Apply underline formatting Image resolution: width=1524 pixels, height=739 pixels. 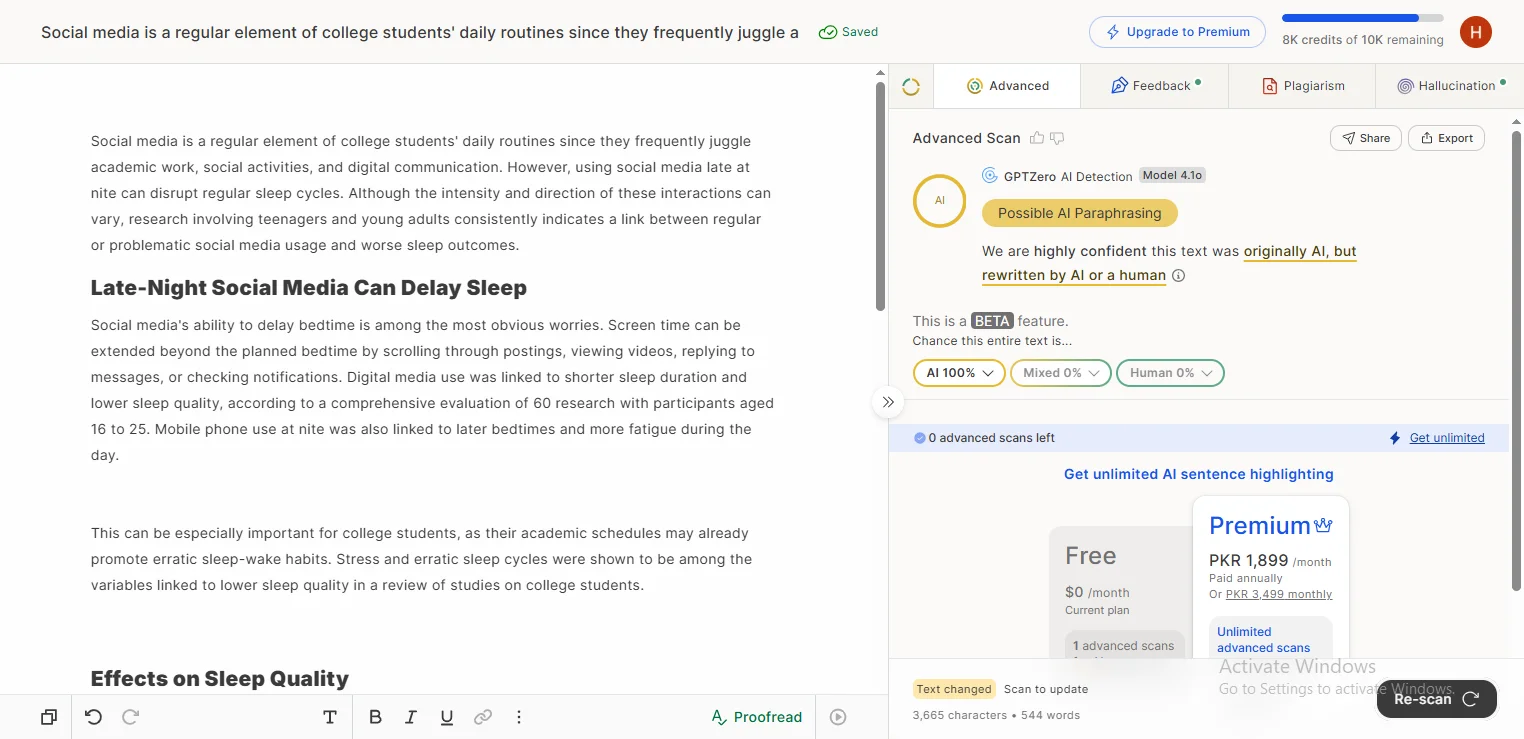pos(447,717)
